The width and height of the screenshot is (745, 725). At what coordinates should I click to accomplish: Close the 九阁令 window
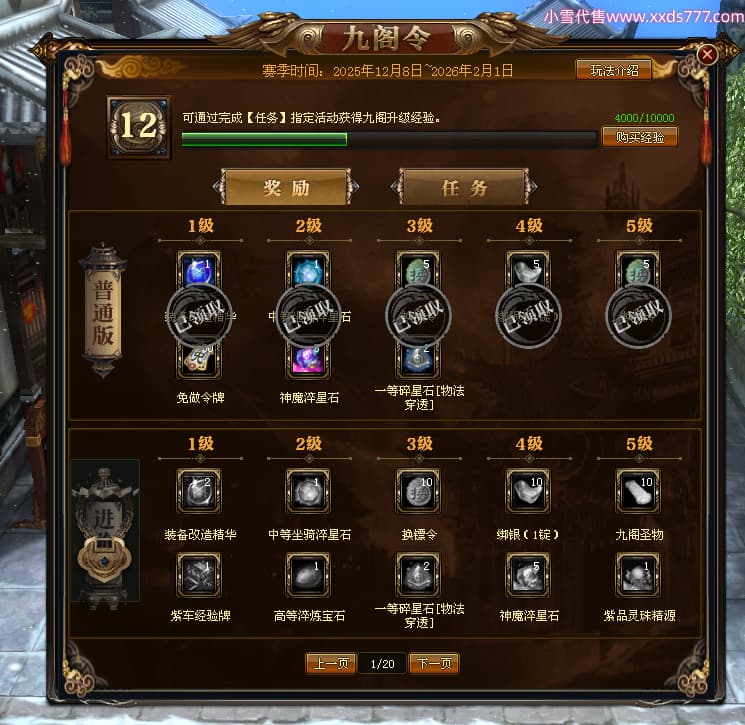coord(707,54)
